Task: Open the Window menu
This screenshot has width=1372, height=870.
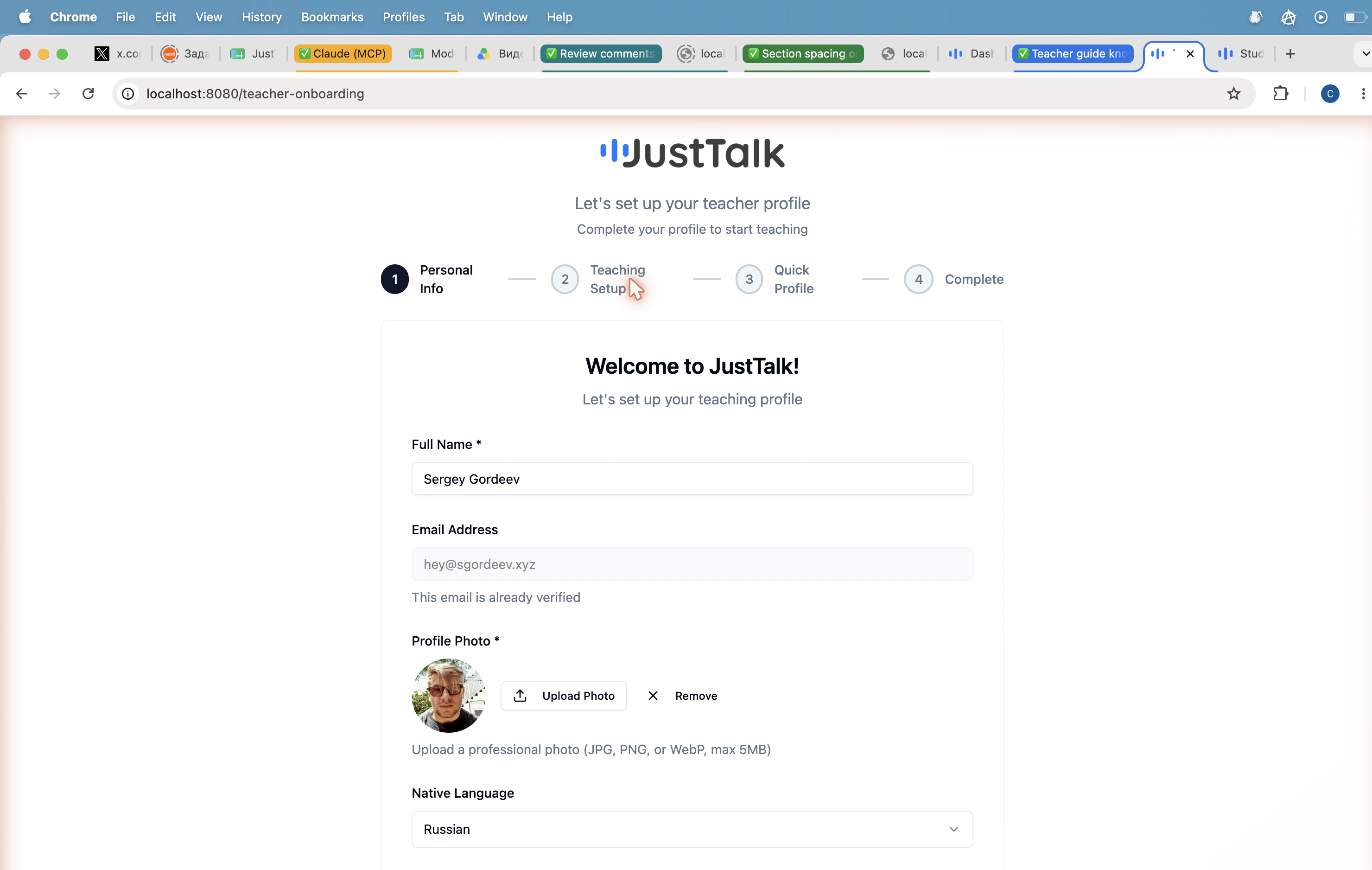Action: click(505, 17)
